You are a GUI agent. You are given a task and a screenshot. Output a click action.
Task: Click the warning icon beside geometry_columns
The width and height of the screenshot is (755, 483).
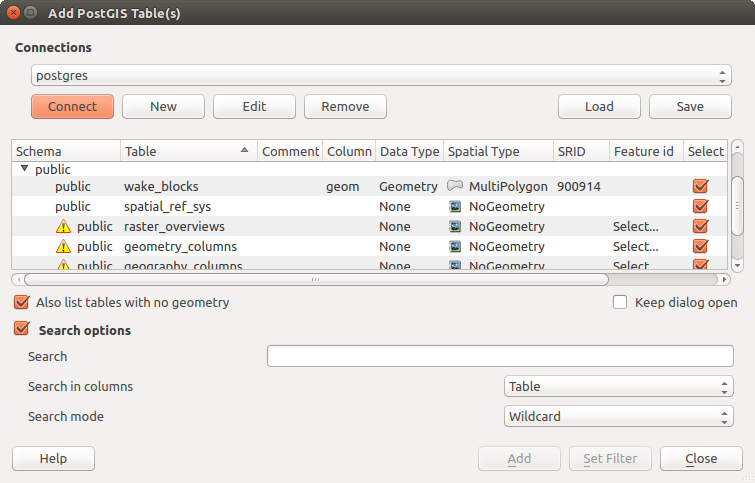(64, 247)
